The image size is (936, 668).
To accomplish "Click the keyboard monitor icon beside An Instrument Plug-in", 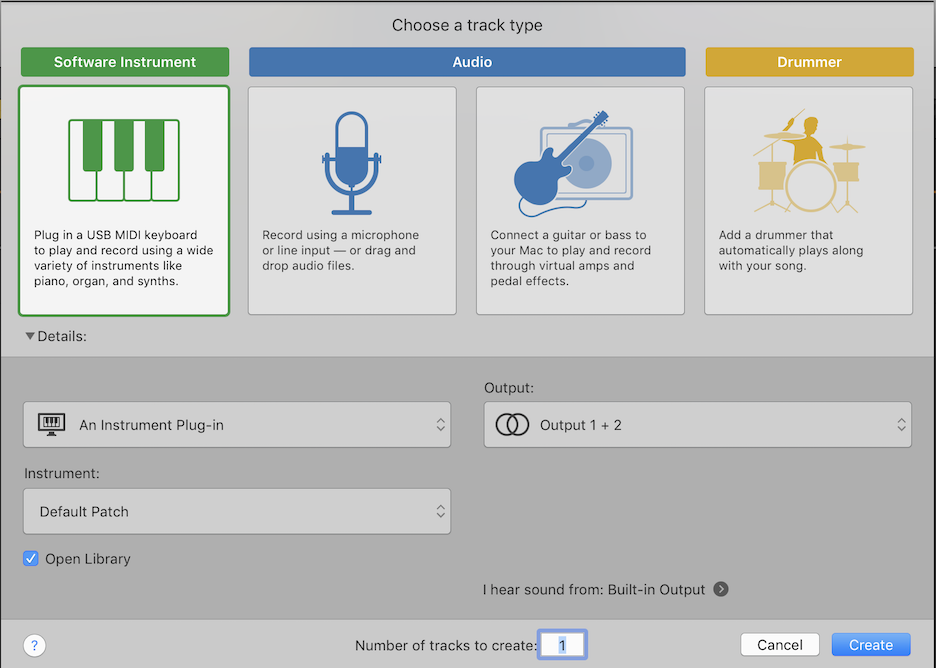I will (x=51, y=424).
